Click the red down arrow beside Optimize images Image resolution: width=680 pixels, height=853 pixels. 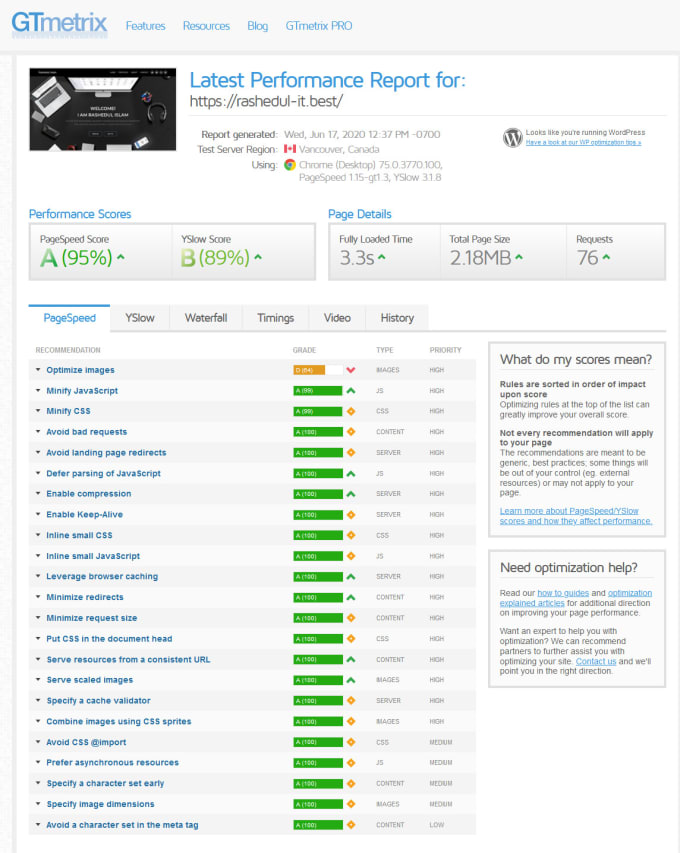pos(351,370)
